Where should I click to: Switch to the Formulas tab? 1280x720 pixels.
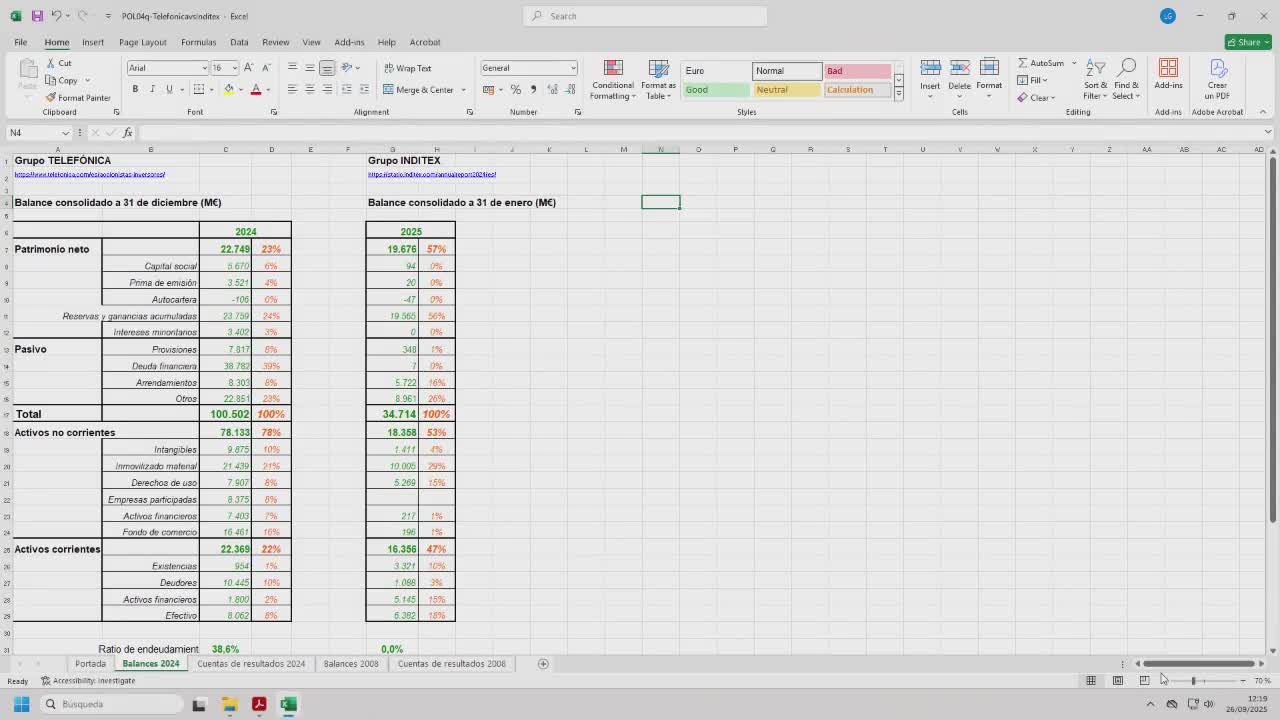(x=199, y=42)
